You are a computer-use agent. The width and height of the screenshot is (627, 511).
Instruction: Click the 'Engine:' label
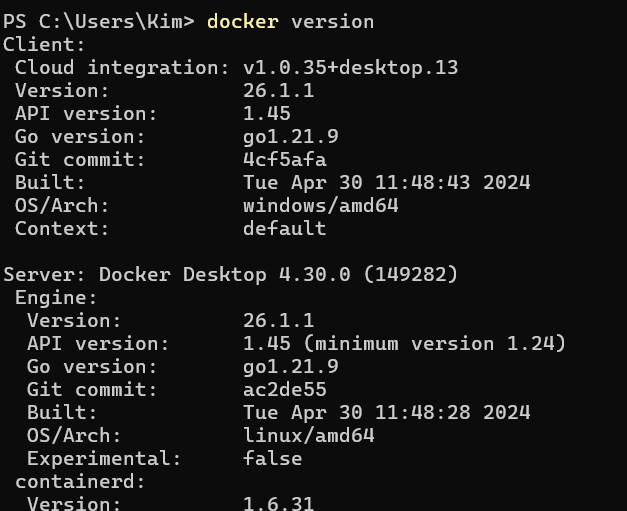click(56, 298)
